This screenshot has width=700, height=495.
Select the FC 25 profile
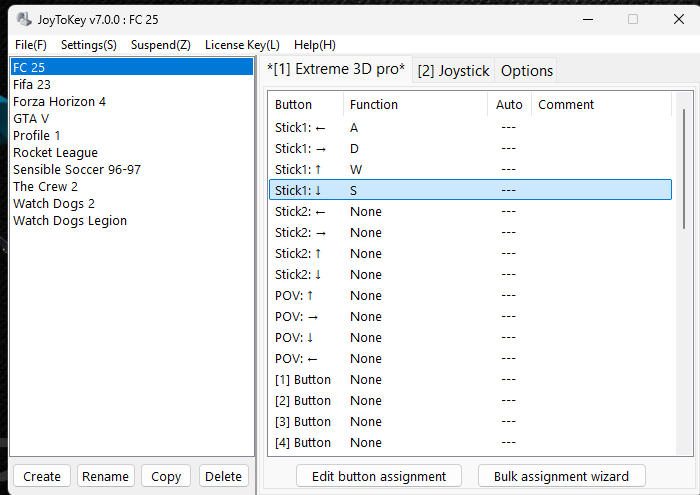pos(132,67)
